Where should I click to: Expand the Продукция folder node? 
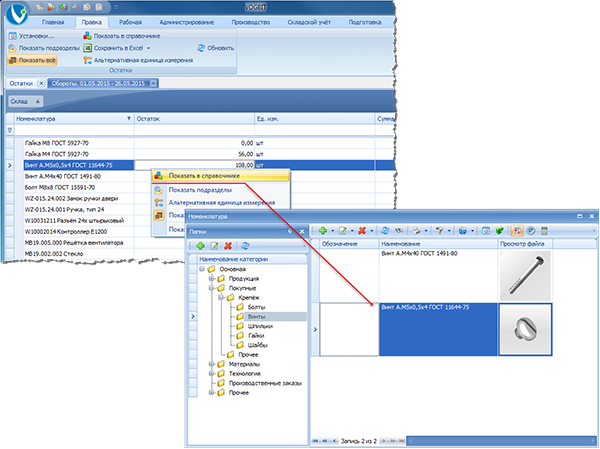point(211,279)
